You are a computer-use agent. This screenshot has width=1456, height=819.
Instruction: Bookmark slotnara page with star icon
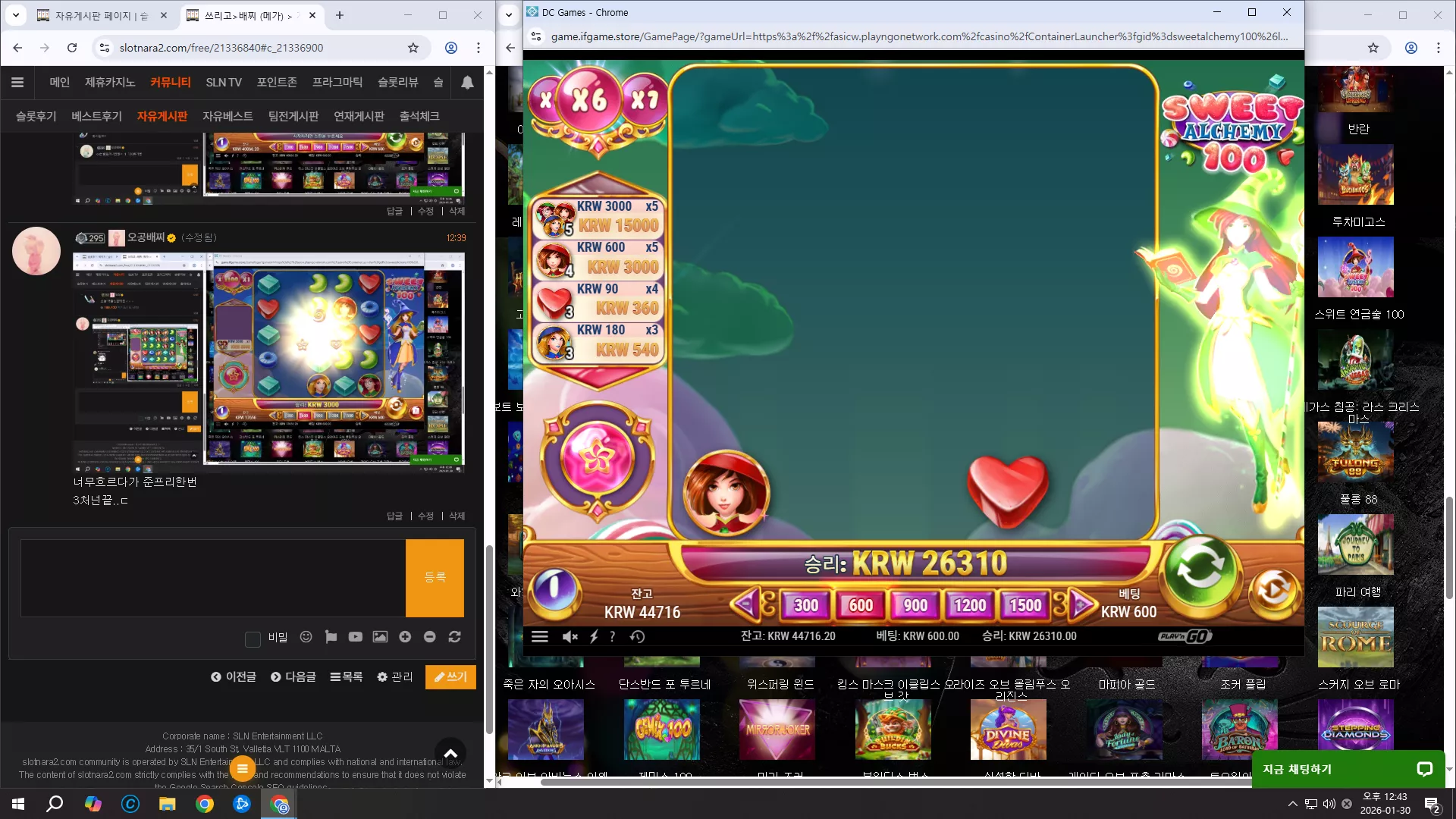coord(413,48)
